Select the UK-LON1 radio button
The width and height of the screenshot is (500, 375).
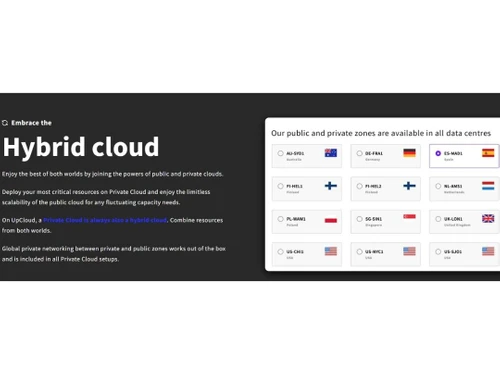(438, 219)
